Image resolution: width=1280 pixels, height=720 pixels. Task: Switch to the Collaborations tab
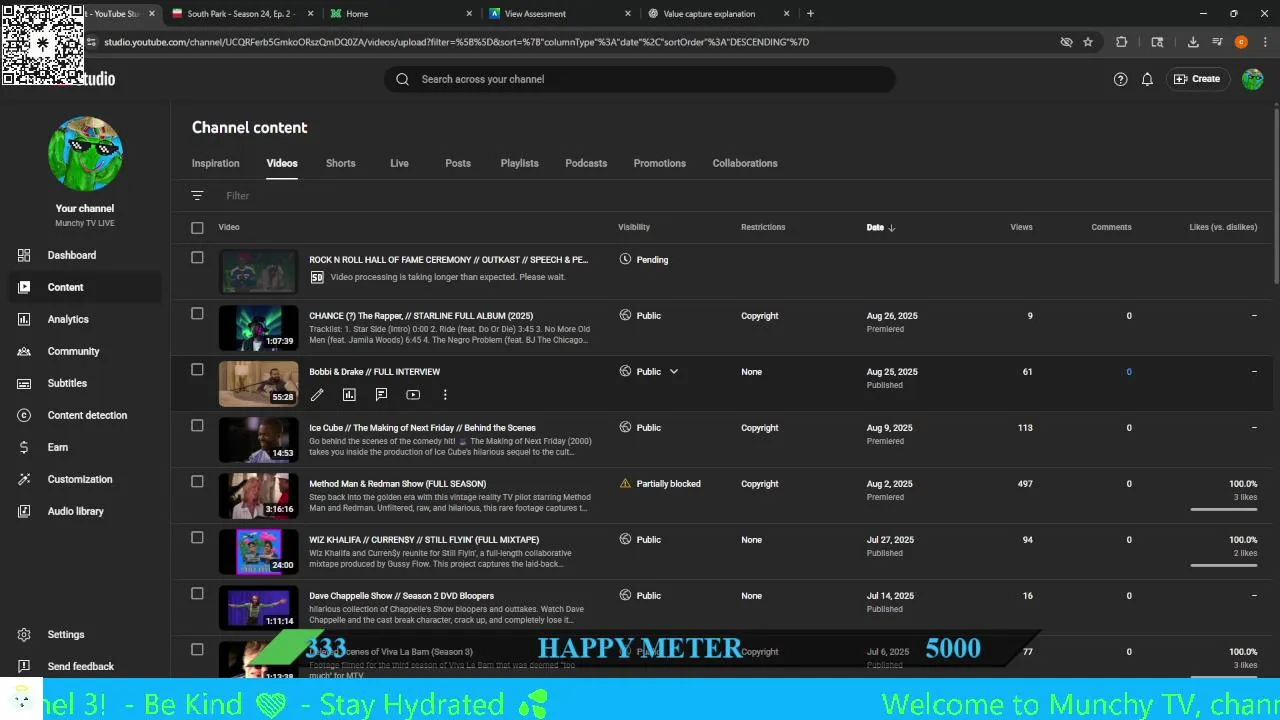745,163
